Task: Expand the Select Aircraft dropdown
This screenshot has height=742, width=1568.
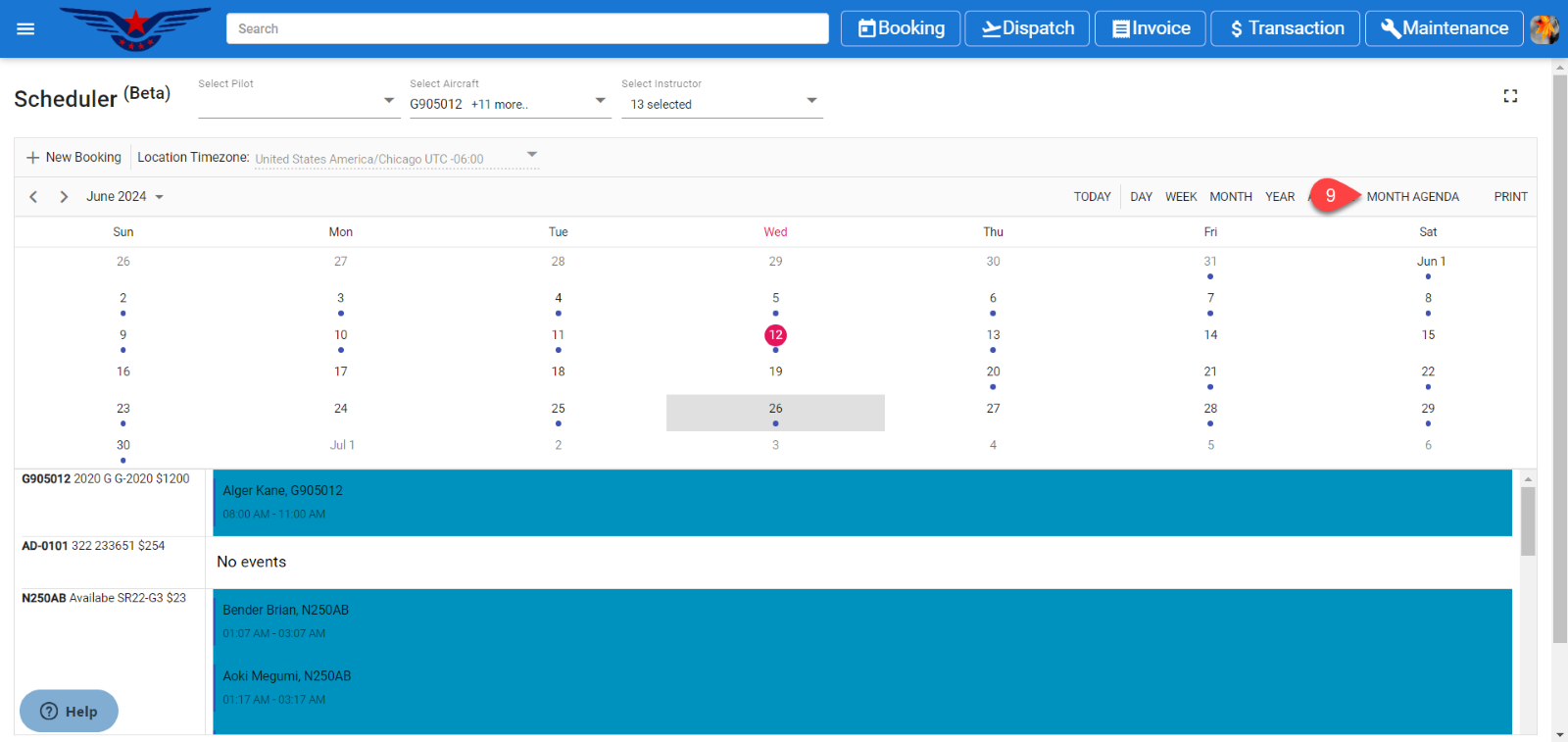Action: pyautogui.click(x=510, y=104)
